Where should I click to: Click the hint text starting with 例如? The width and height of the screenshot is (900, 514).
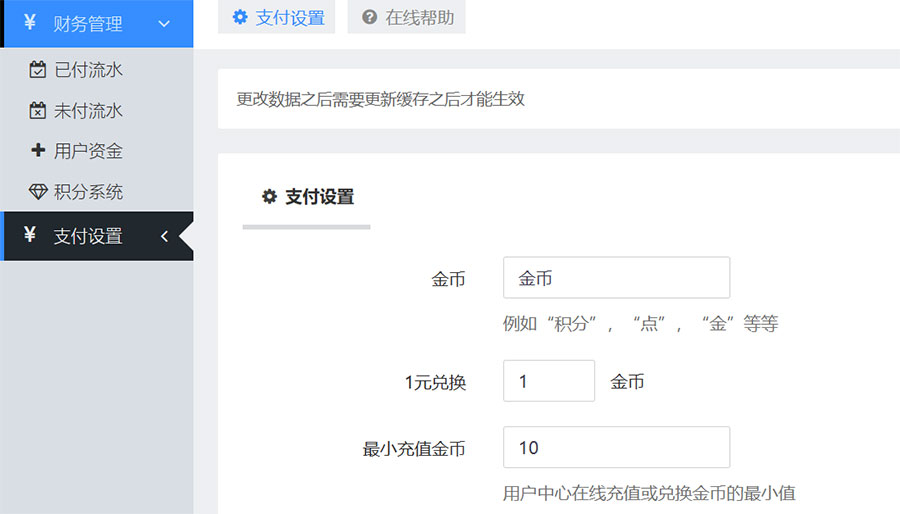(641, 324)
